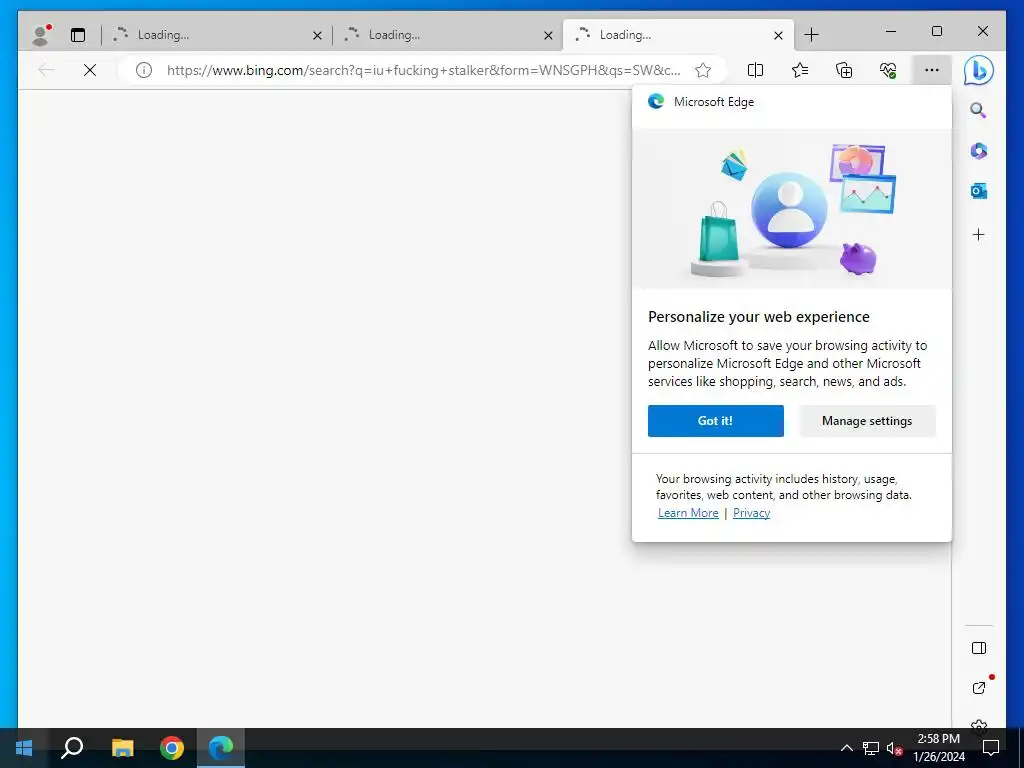Add this page to favorites star
Viewport: 1024px width, 768px height.
click(x=703, y=70)
